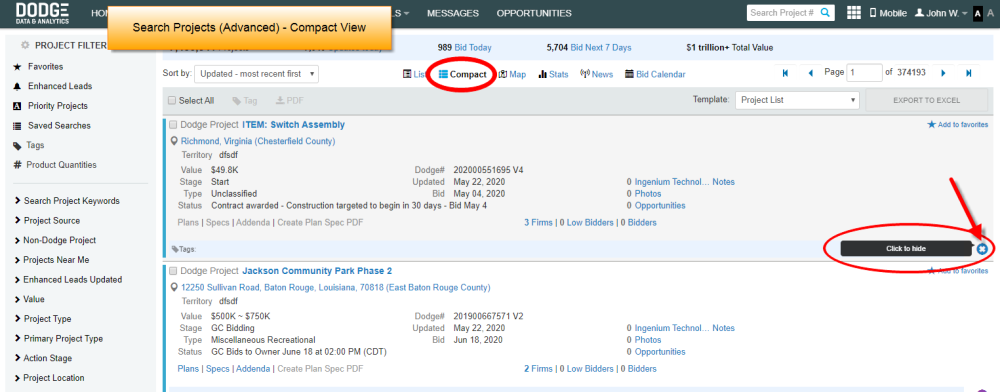Viewport: 1000px width, 392px height.
Task: Go to last page arrow
Action: coord(969,73)
